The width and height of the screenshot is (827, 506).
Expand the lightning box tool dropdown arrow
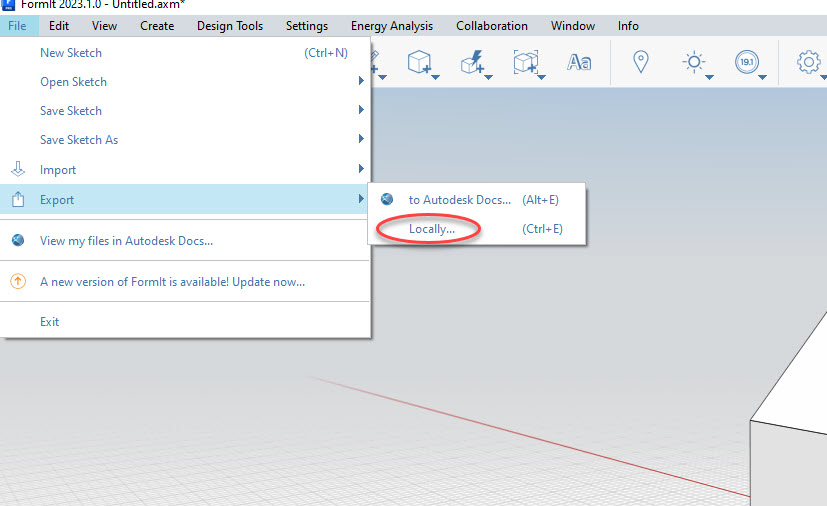[488, 78]
